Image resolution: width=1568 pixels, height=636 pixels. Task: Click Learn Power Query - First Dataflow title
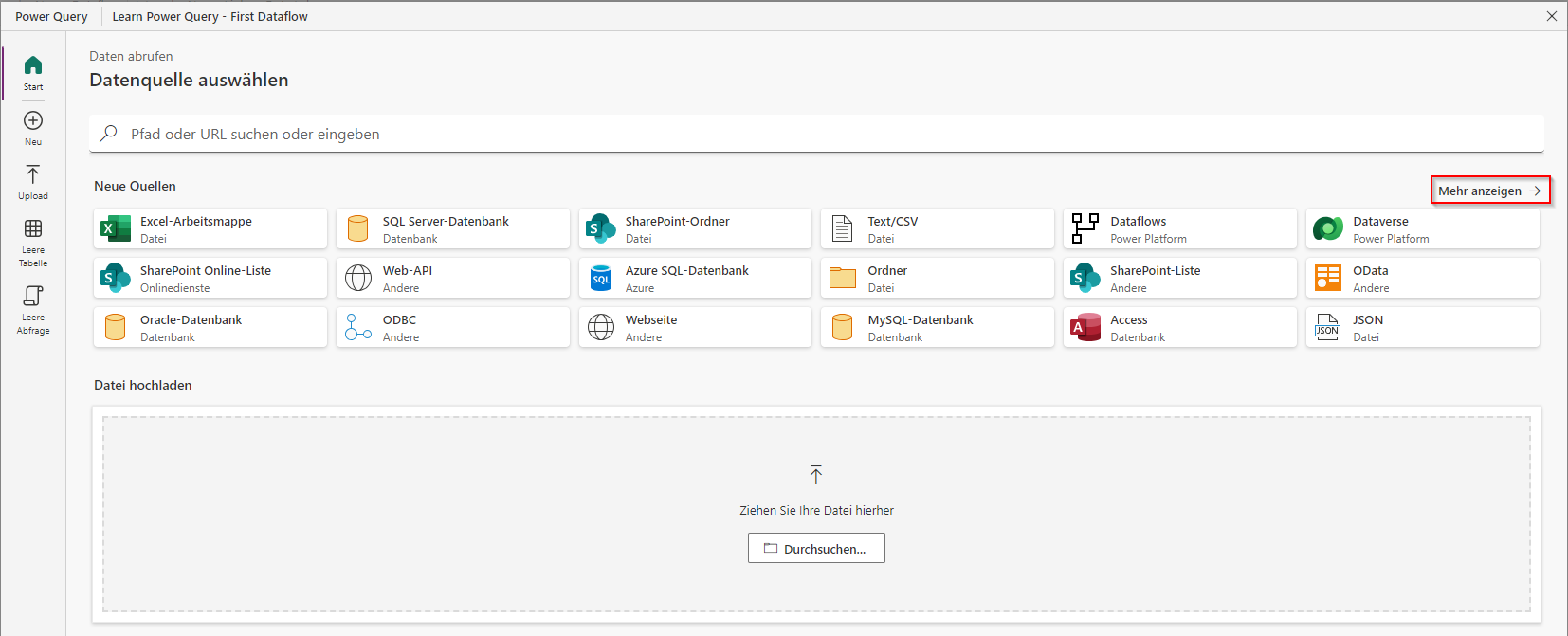(x=210, y=16)
